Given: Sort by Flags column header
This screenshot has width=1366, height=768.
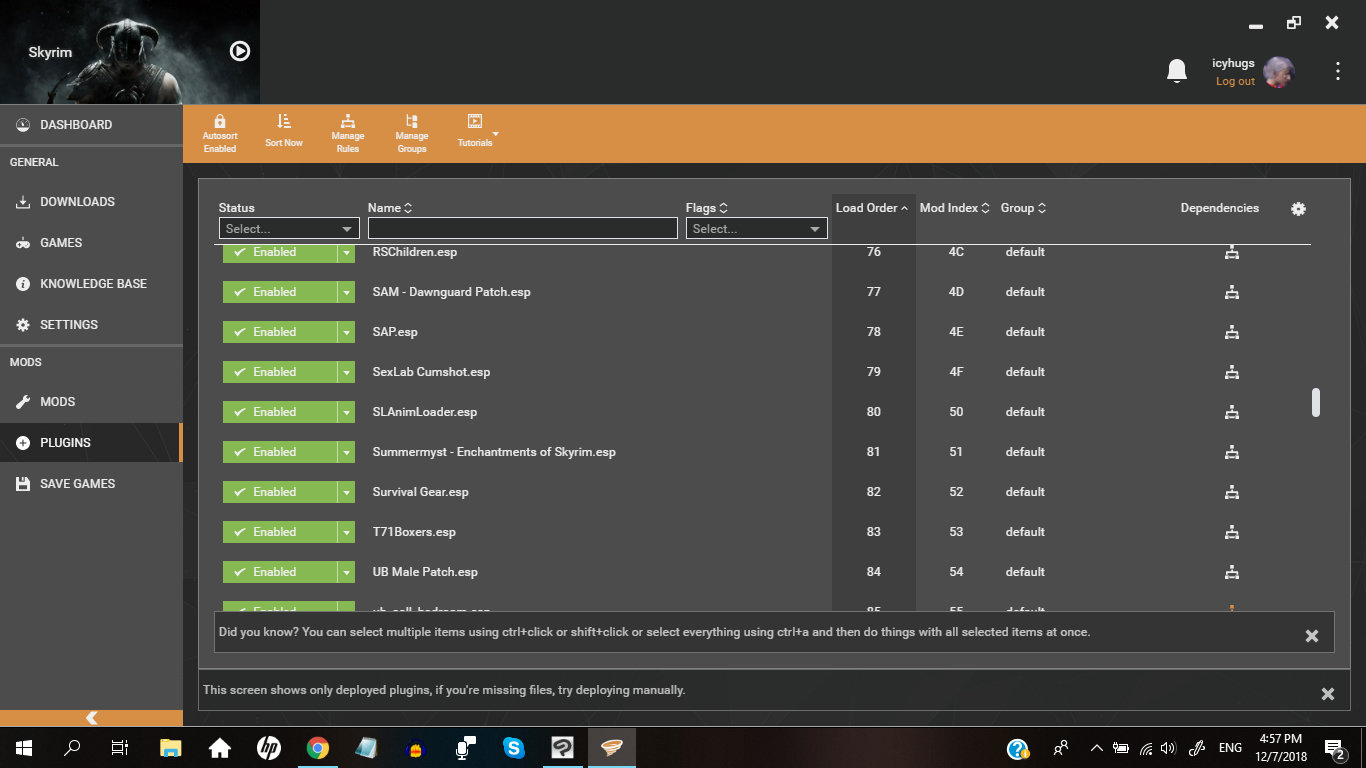Looking at the screenshot, I should (x=707, y=208).
